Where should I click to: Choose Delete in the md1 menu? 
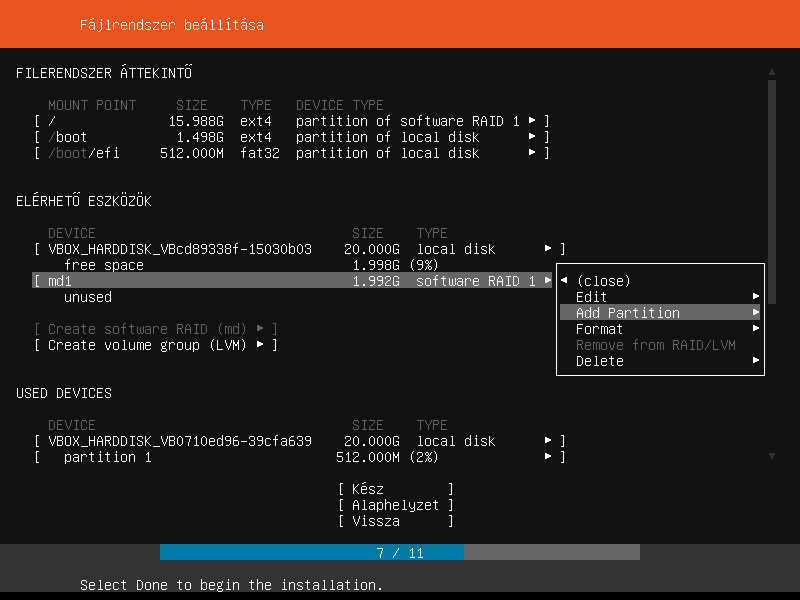pos(599,361)
